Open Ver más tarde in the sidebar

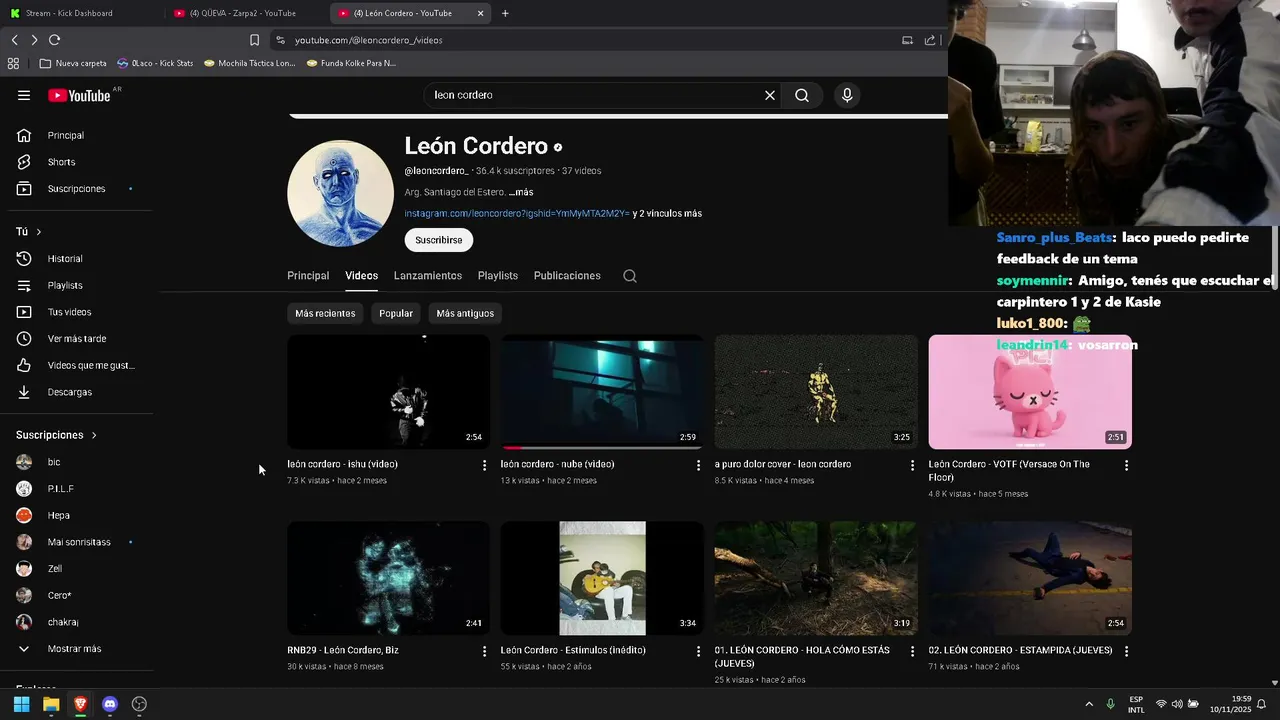(76, 339)
